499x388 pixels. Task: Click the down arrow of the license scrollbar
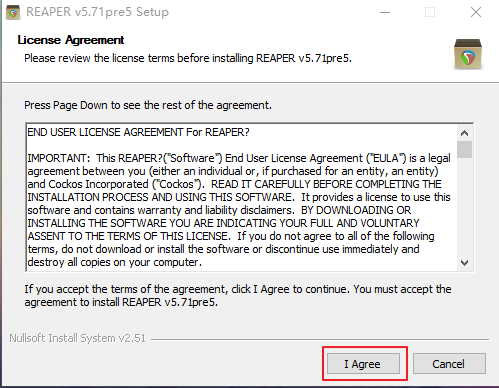coord(464,263)
